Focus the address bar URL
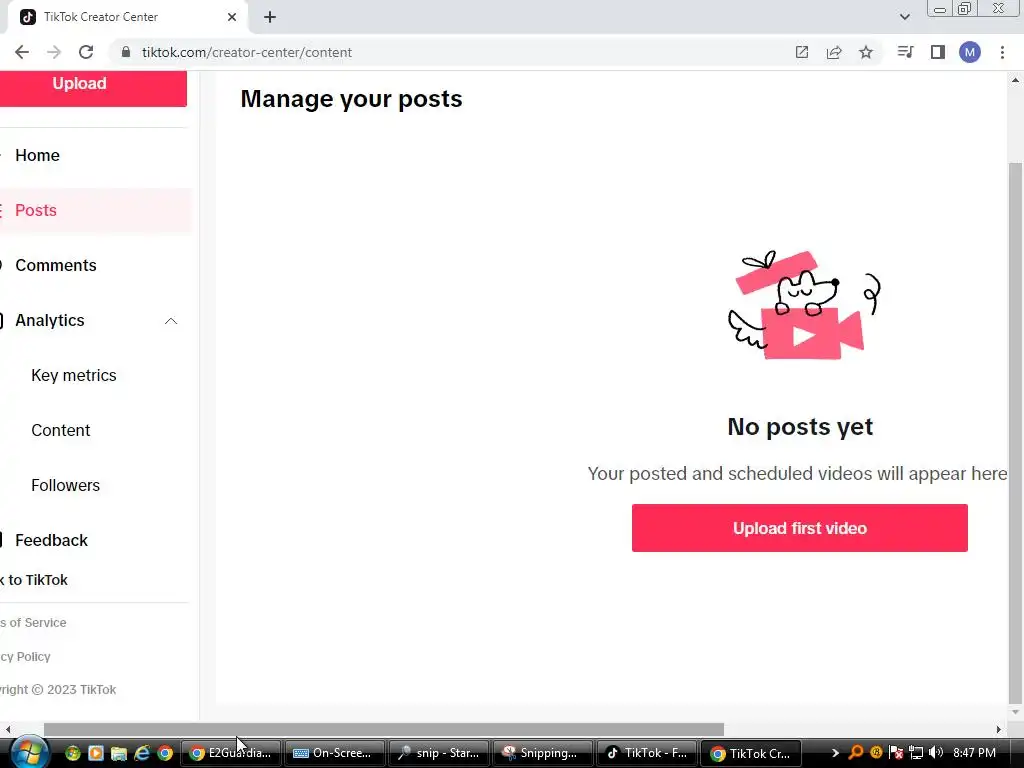Viewport: 1024px width, 768px height. [x=247, y=52]
